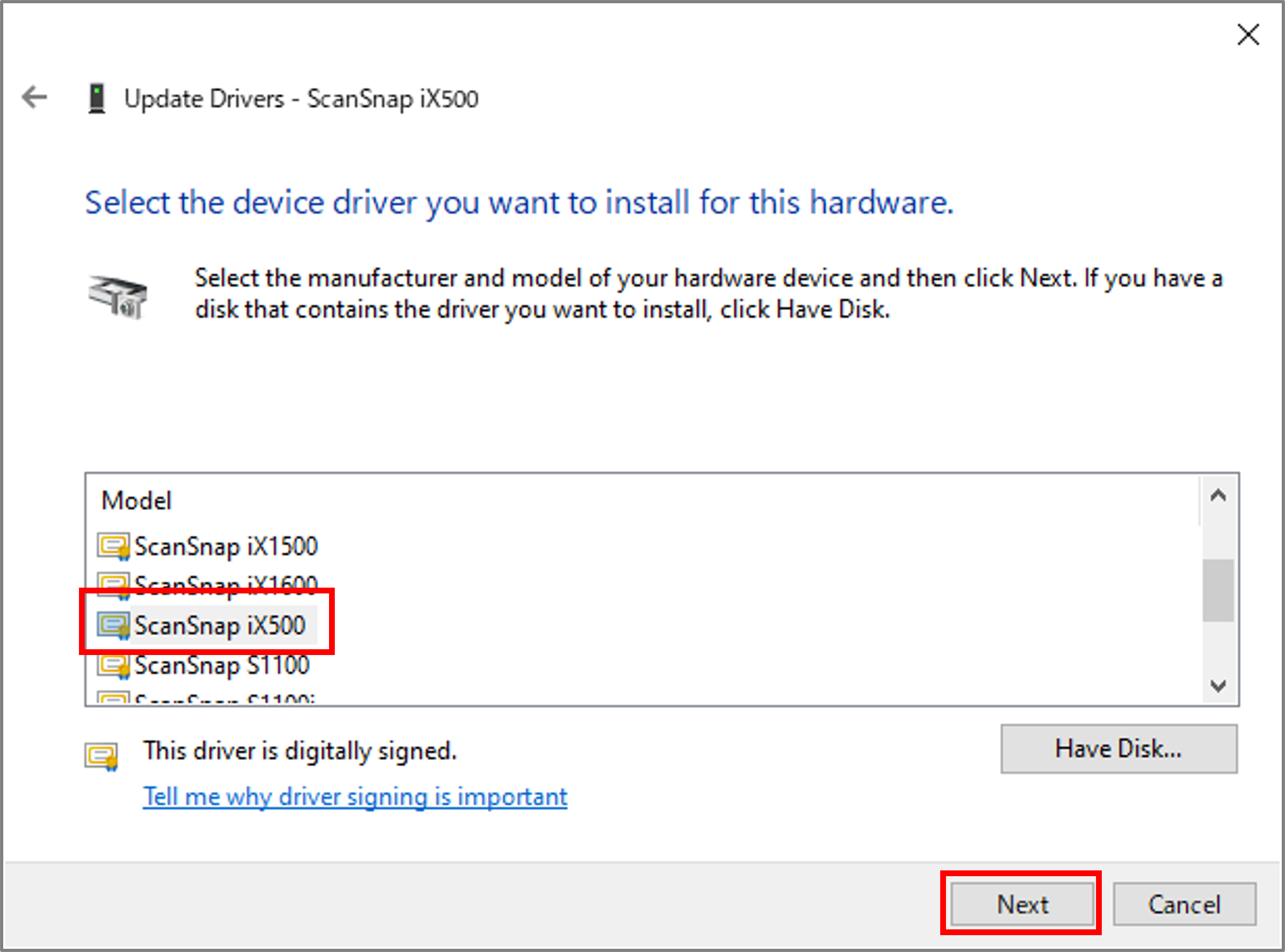Go back with the left arrow
Viewport: 1285px width, 952px height.
(34, 97)
